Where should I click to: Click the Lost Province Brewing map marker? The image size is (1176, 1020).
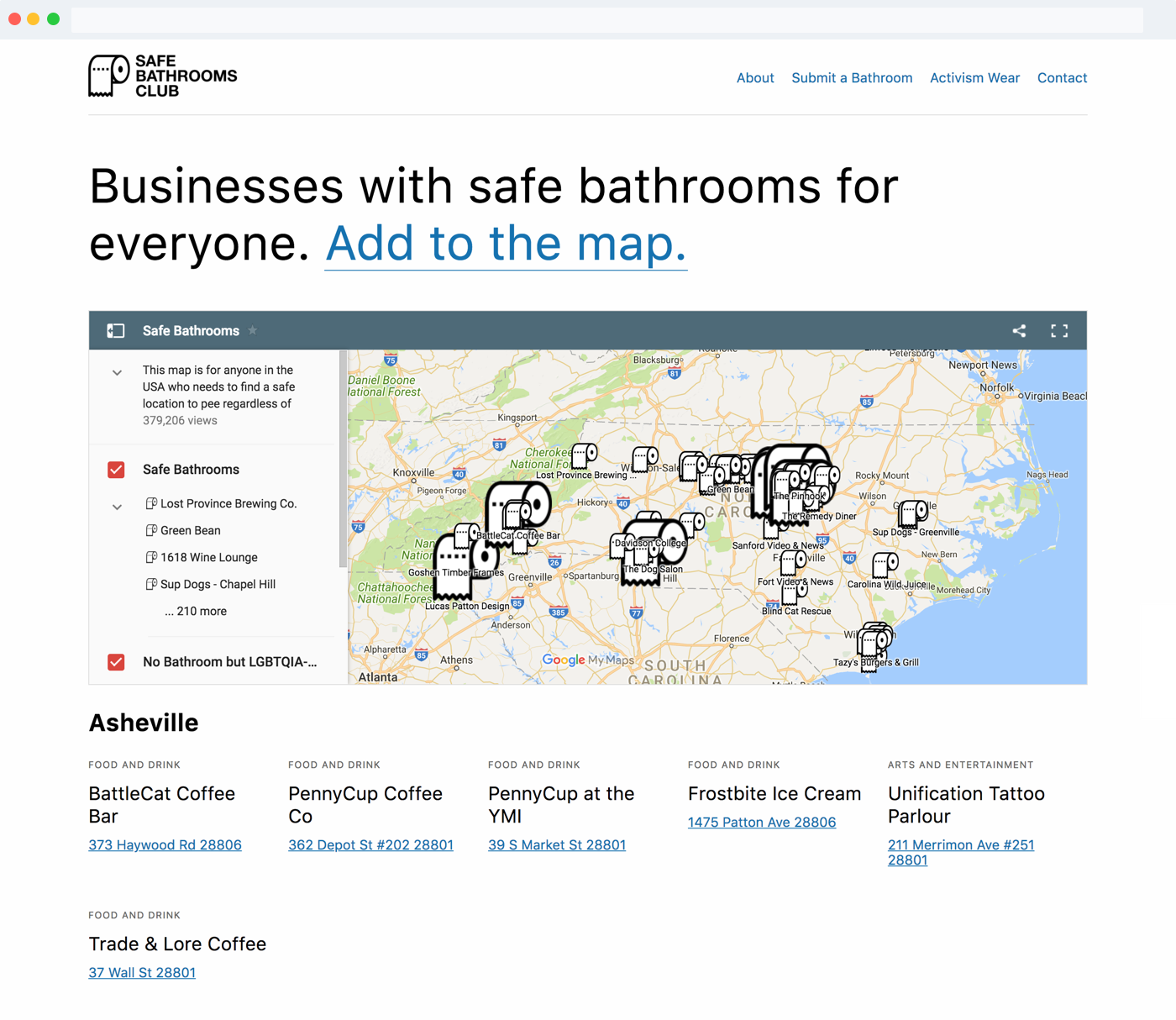[x=585, y=457]
